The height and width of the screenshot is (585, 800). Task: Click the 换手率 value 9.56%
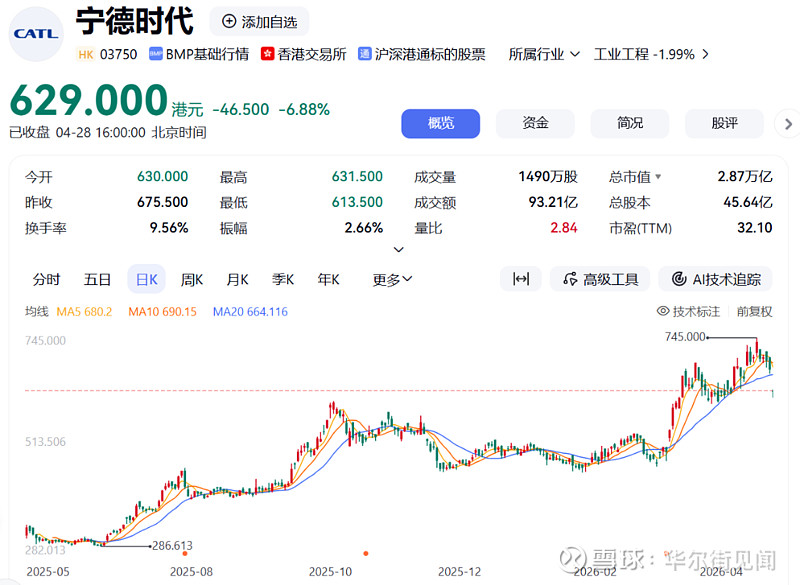169,227
